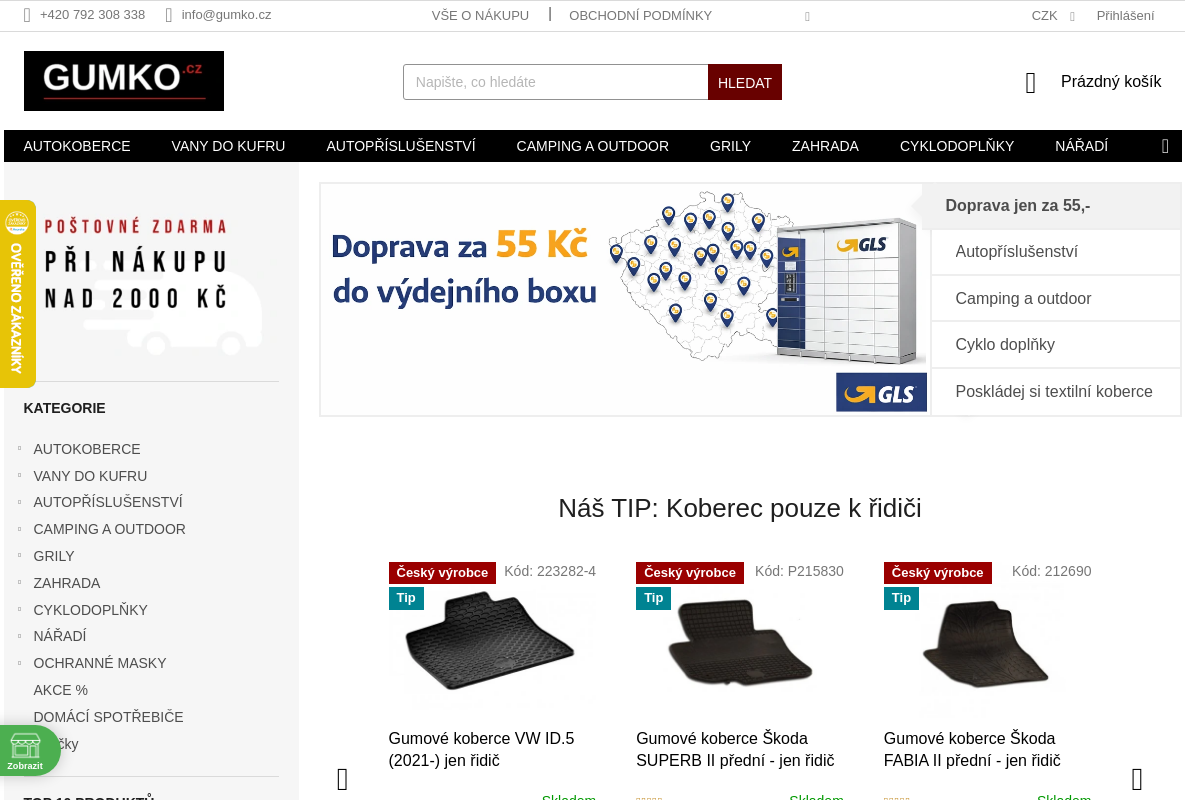Viewport: 1200px width, 800px height.
Task: Click the HLEDAT search button
Action: pos(745,82)
